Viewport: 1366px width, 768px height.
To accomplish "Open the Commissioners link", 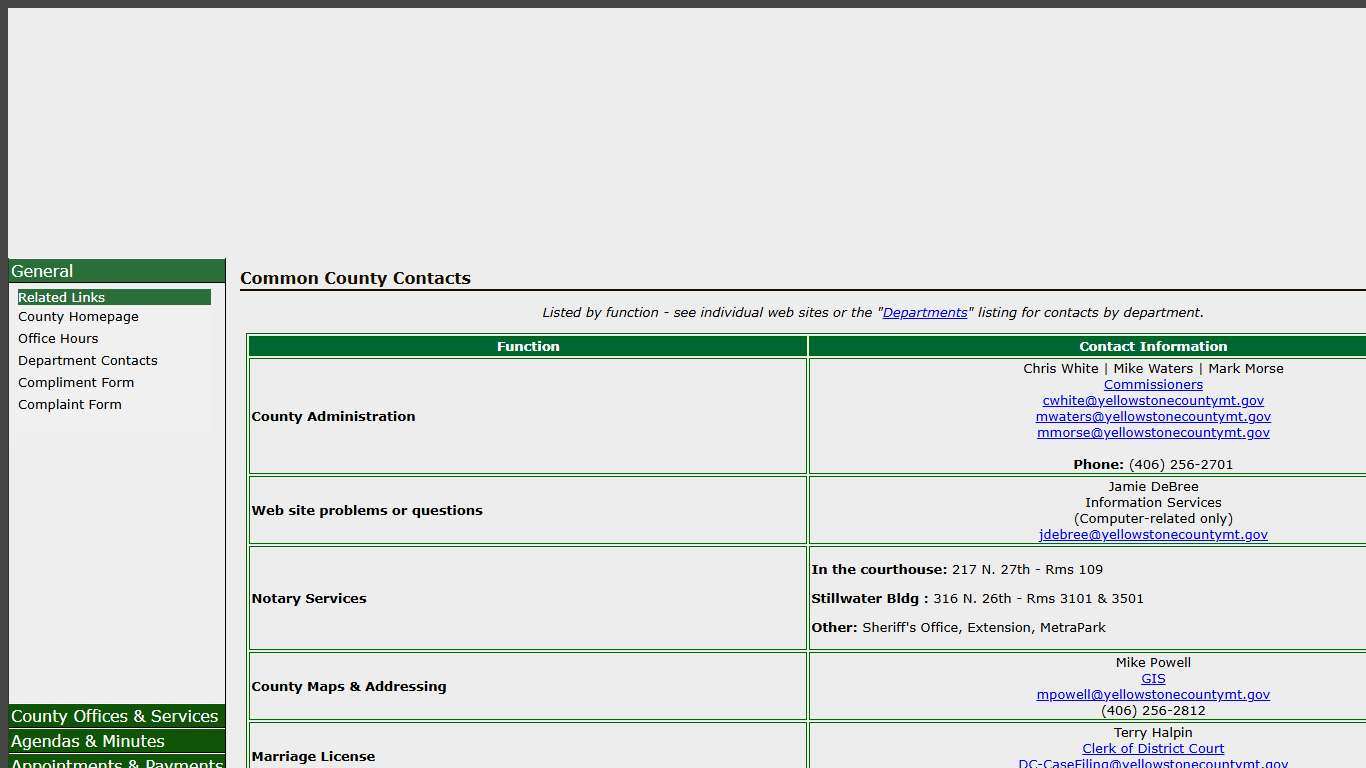I will tap(1153, 385).
